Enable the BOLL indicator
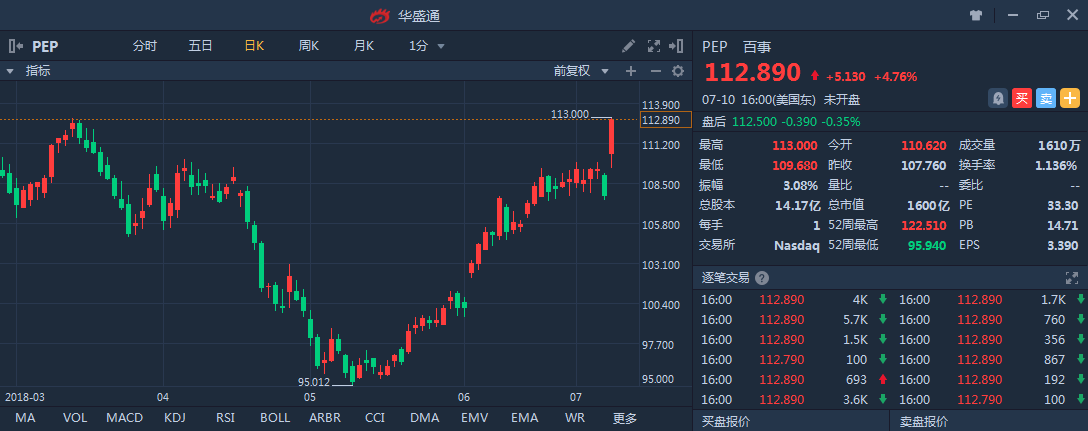Viewport: 1088px width, 431px height. click(275, 418)
